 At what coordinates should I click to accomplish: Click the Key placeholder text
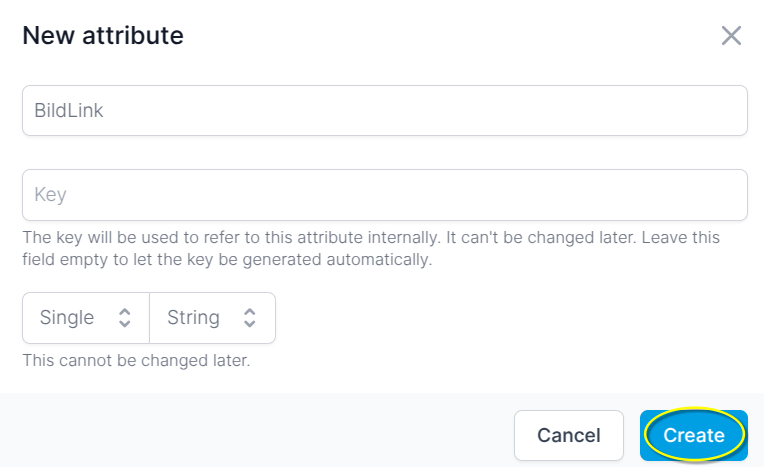point(50,195)
